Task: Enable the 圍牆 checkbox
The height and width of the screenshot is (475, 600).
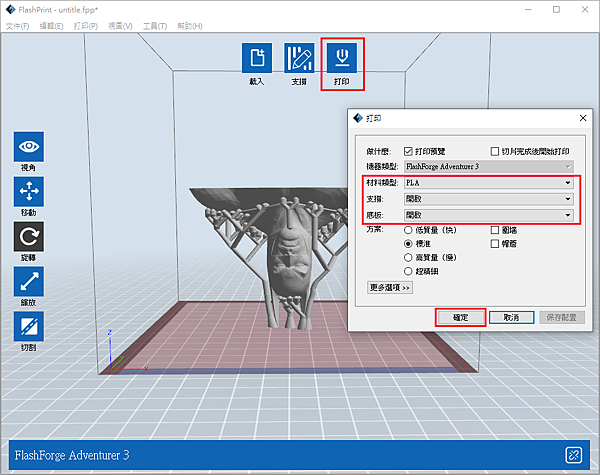Action: pos(495,230)
